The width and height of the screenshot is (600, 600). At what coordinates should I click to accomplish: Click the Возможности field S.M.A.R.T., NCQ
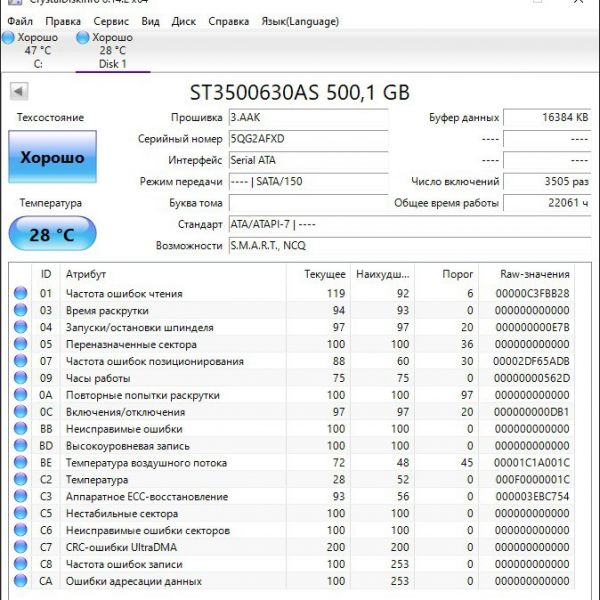[410, 246]
